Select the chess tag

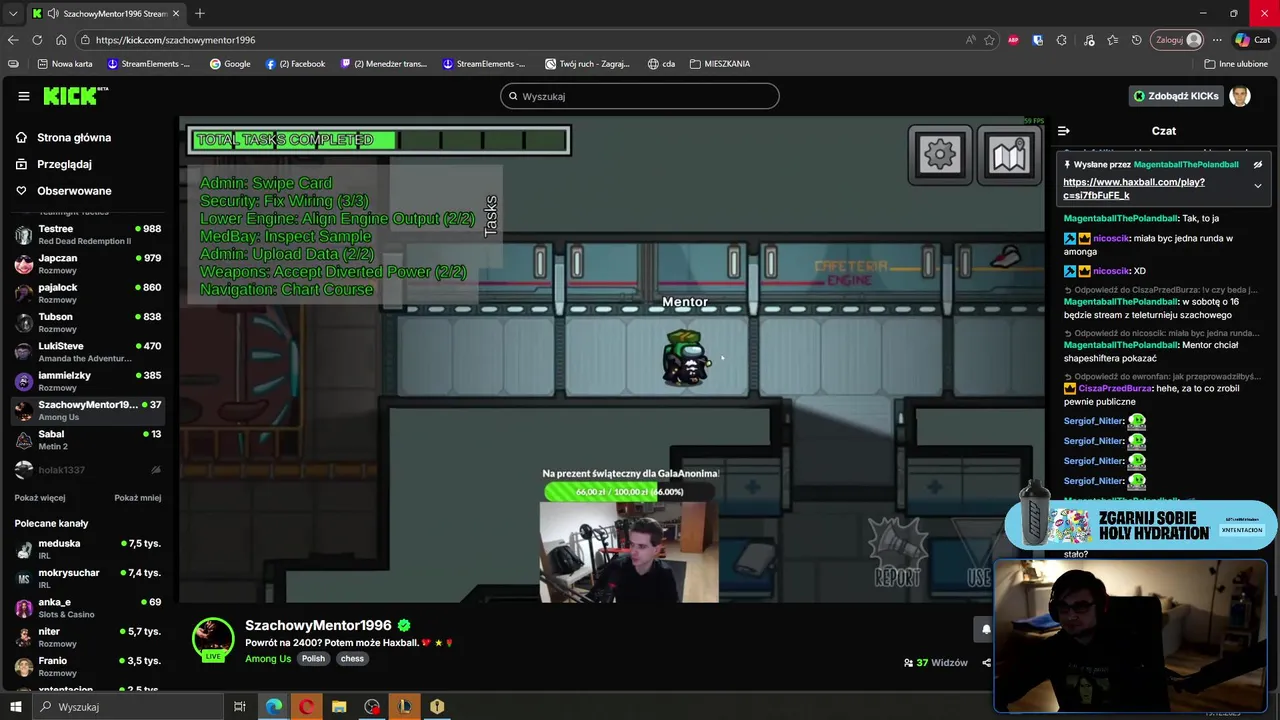click(352, 659)
